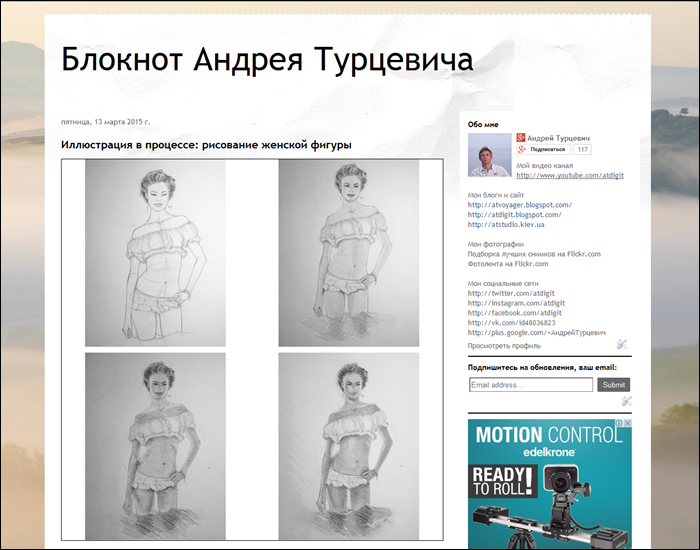This screenshot has width=700, height=550.
Task: Open the youtube.com/atdigit link
Action: 570,175
